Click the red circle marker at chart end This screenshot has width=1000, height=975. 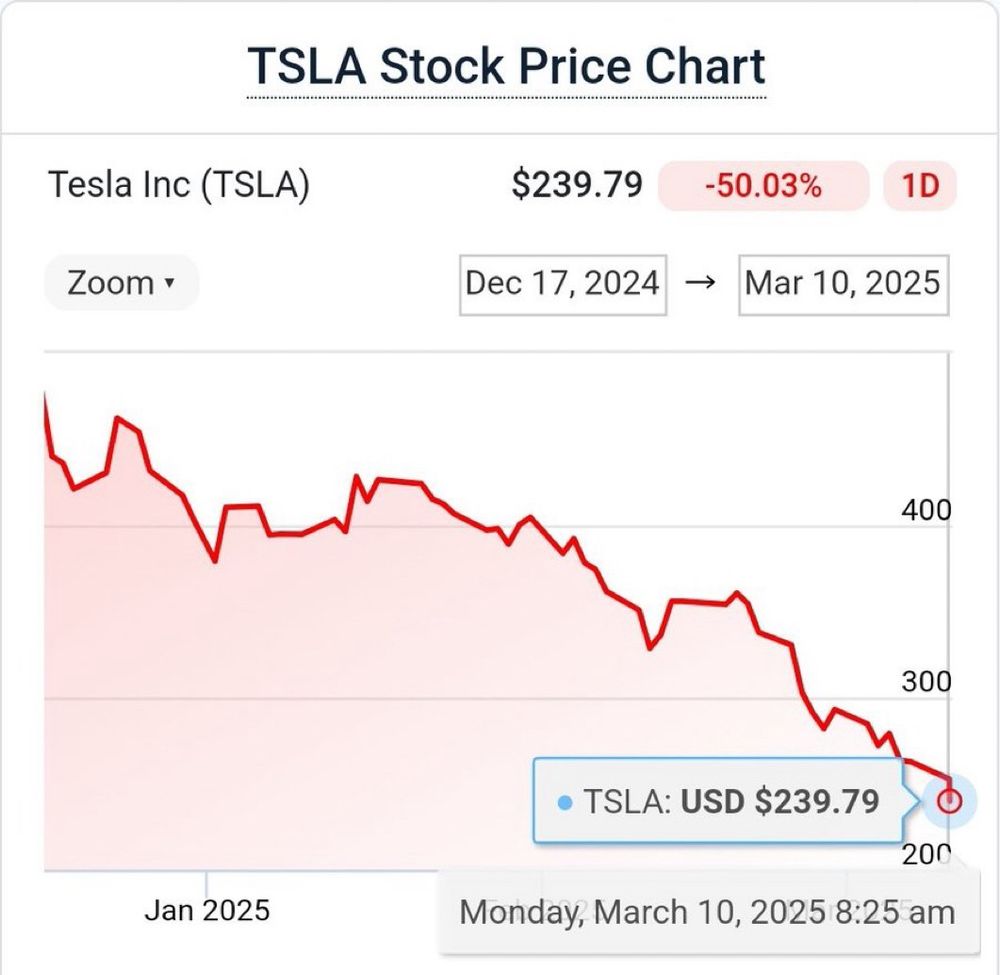click(x=949, y=800)
